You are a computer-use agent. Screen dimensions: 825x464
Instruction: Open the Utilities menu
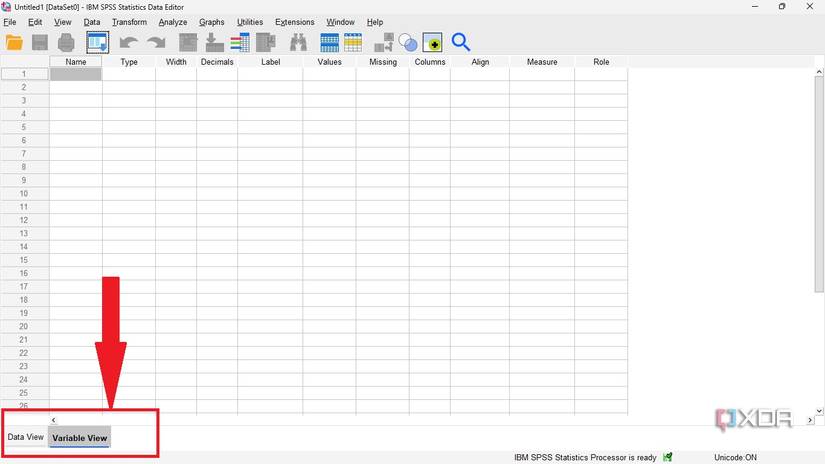tap(250, 22)
